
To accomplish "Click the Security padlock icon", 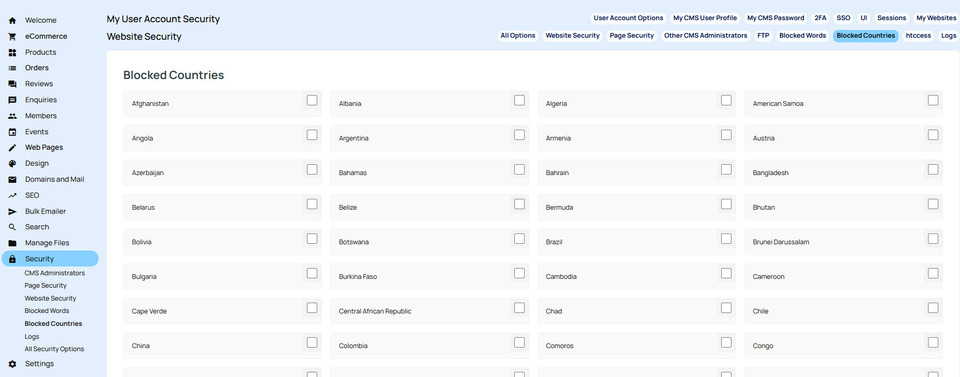I will (x=12, y=259).
